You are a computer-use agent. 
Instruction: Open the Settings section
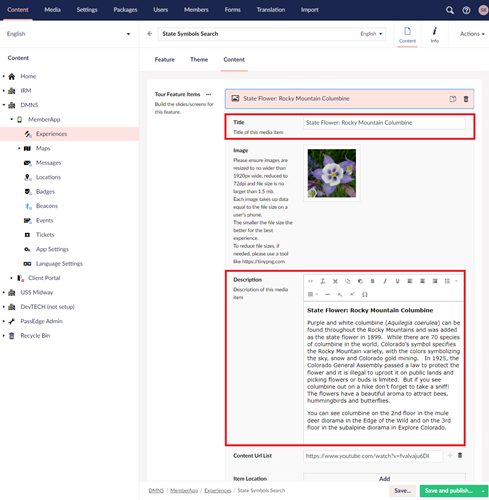87,10
